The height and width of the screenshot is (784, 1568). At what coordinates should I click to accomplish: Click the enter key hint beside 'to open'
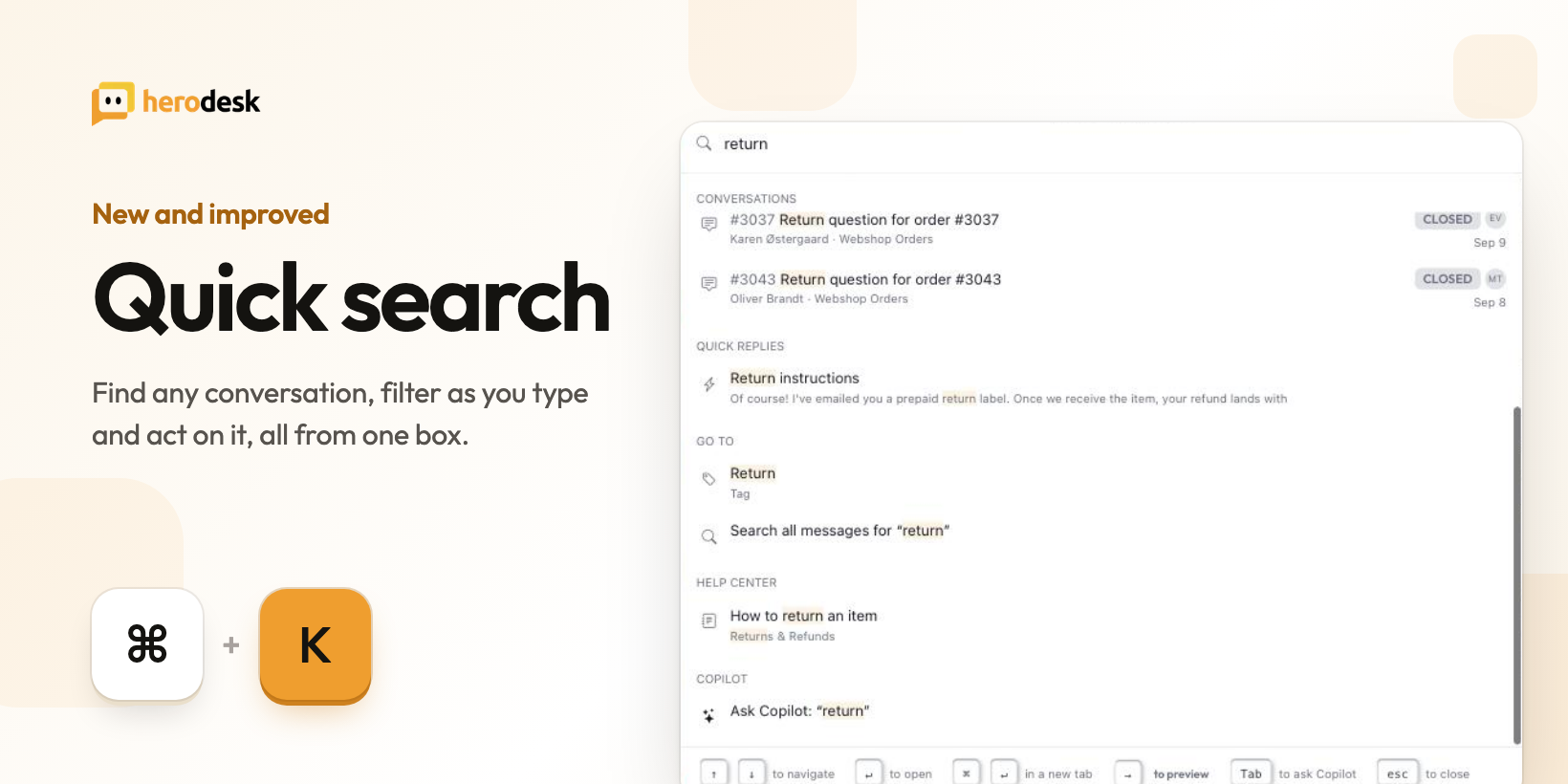point(869,773)
